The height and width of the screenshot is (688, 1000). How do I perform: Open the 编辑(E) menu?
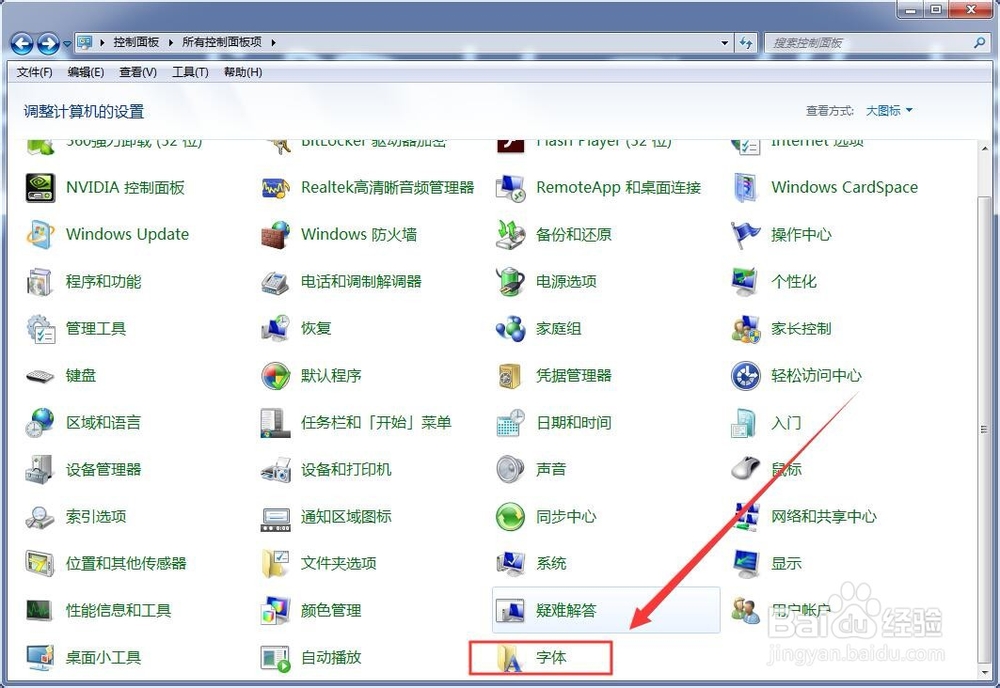pos(86,72)
